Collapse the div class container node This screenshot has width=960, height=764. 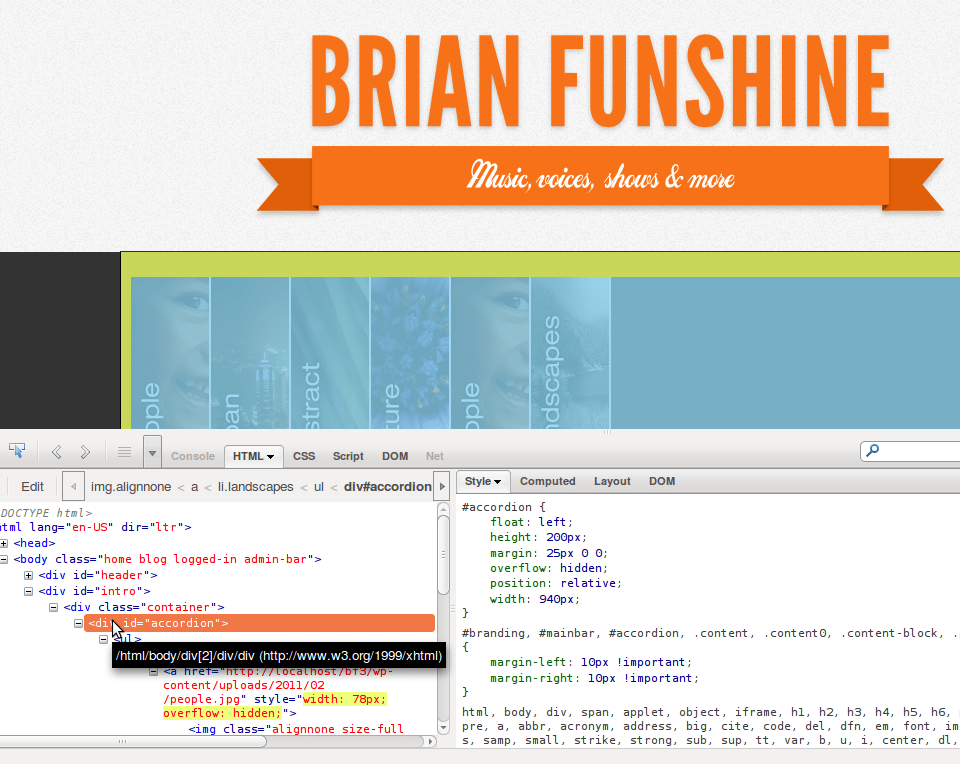(53, 607)
